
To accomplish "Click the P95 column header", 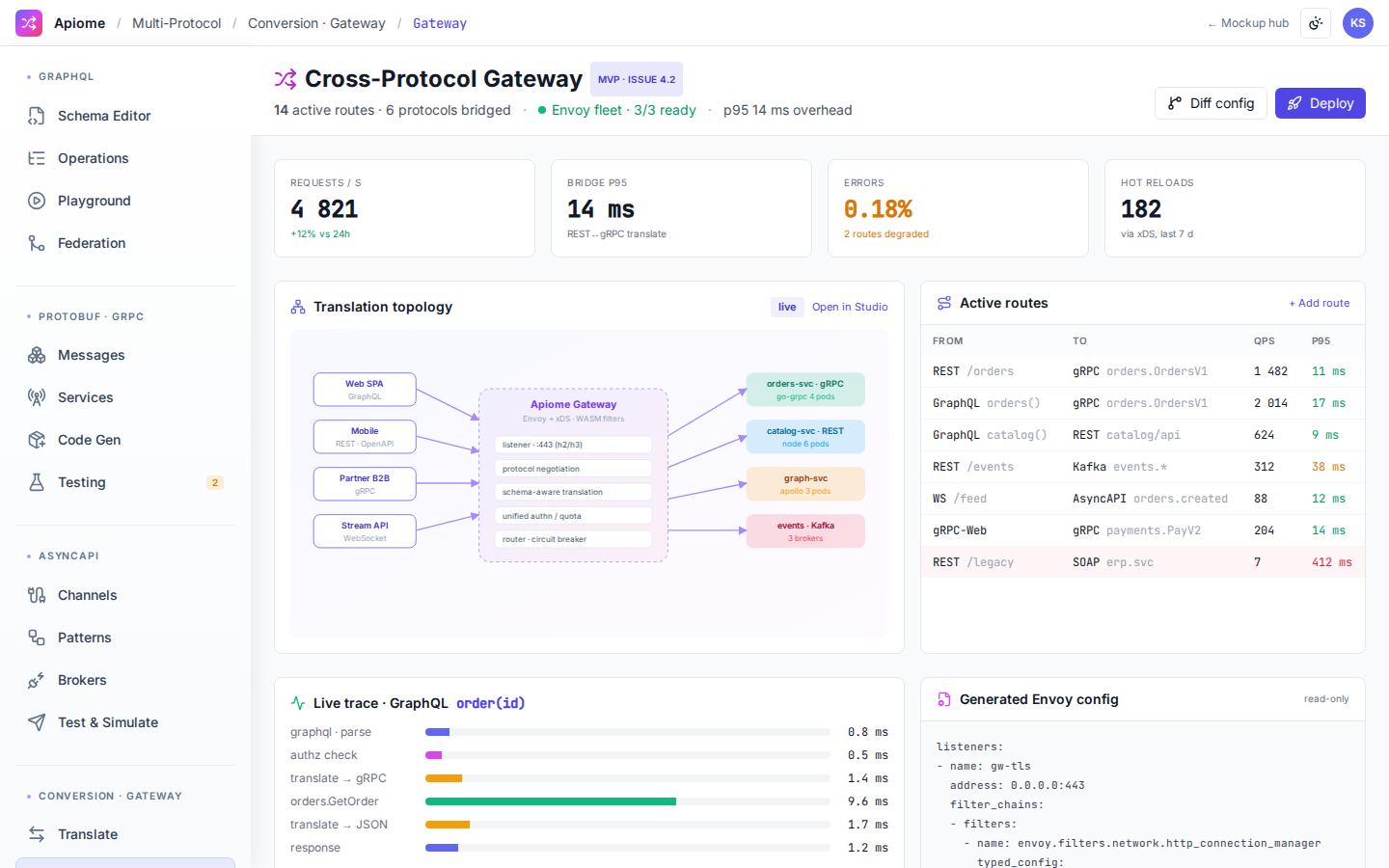I will tap(1321, 340).
